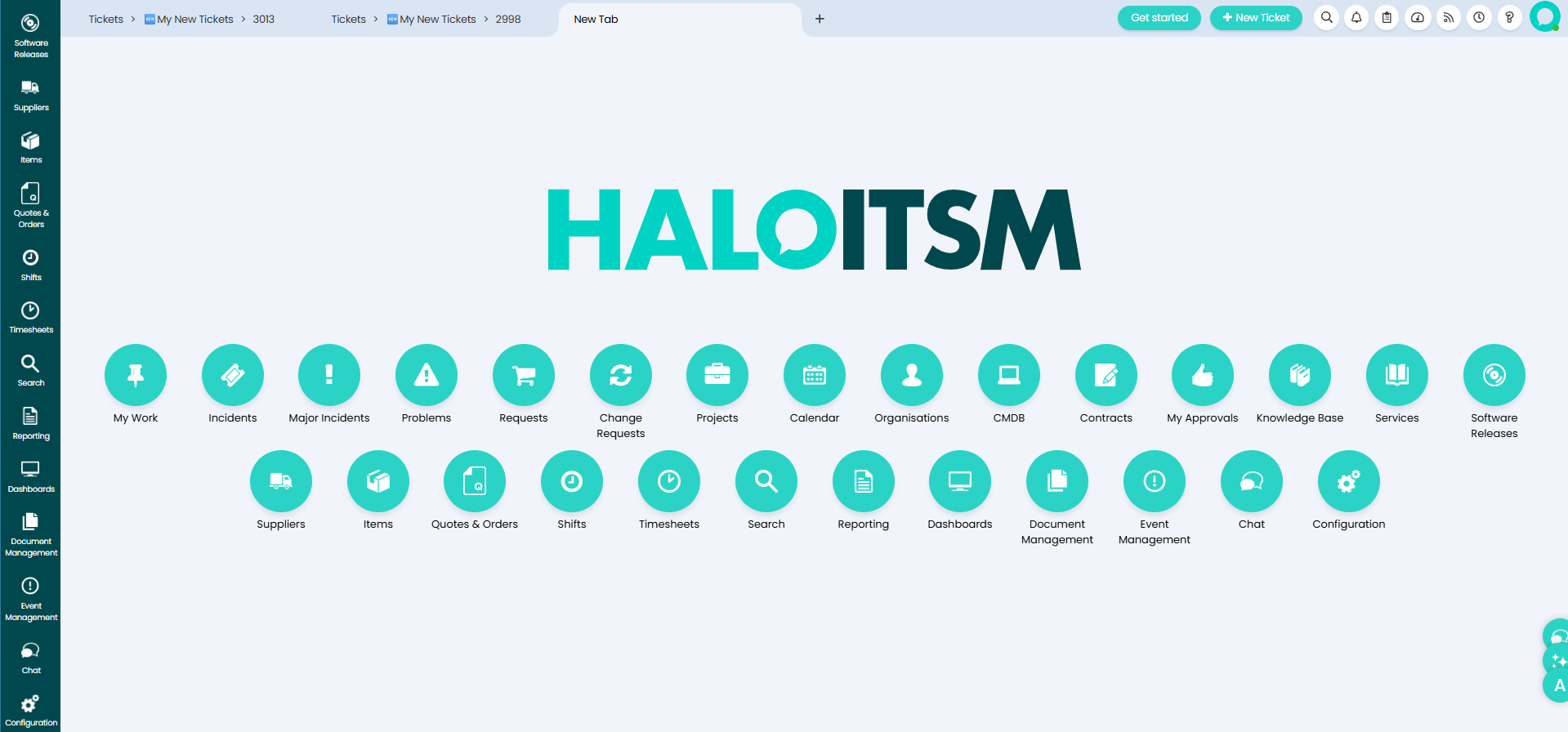Viewport: 1568px width, 732px height.
Task: Open the clock icon in top bar
Action: (x=1479, y=17)
